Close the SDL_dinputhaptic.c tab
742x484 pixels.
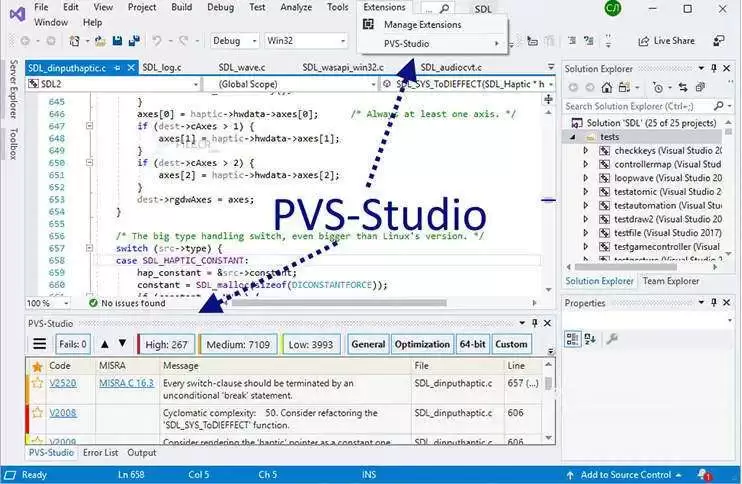[132, 68]
